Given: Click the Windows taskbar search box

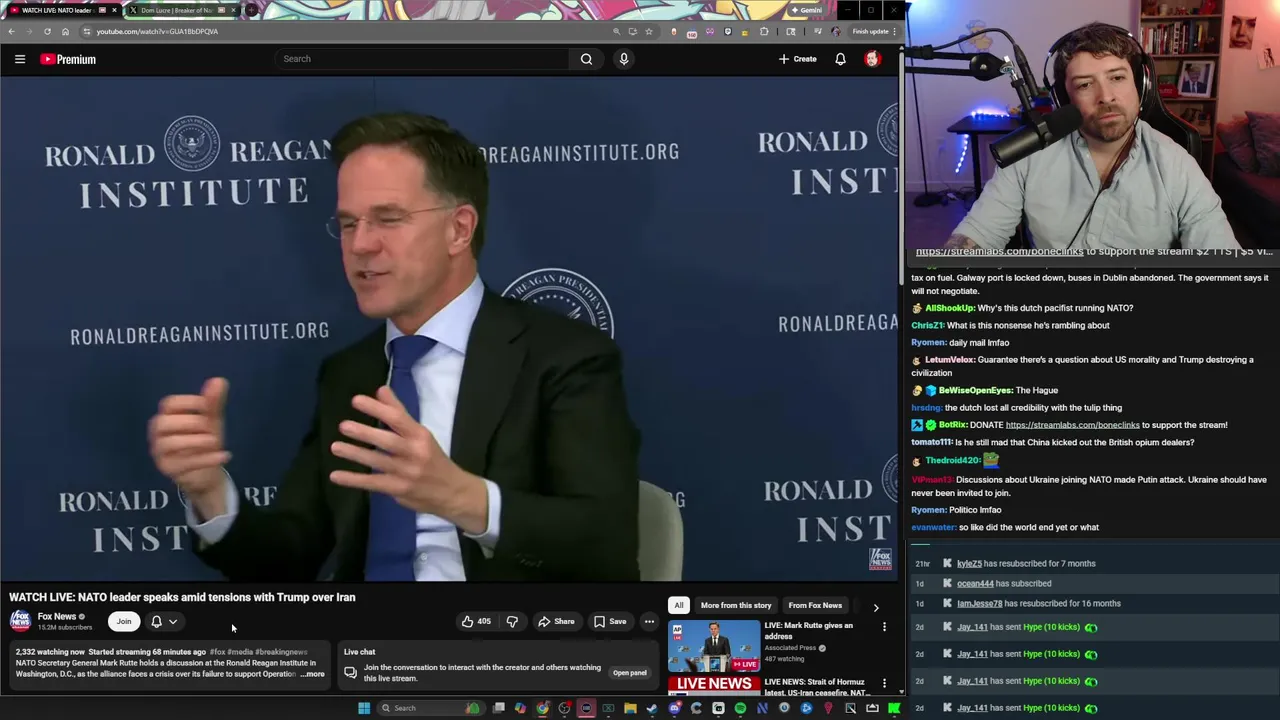Looking at the screenshot, I should [430, 708].
